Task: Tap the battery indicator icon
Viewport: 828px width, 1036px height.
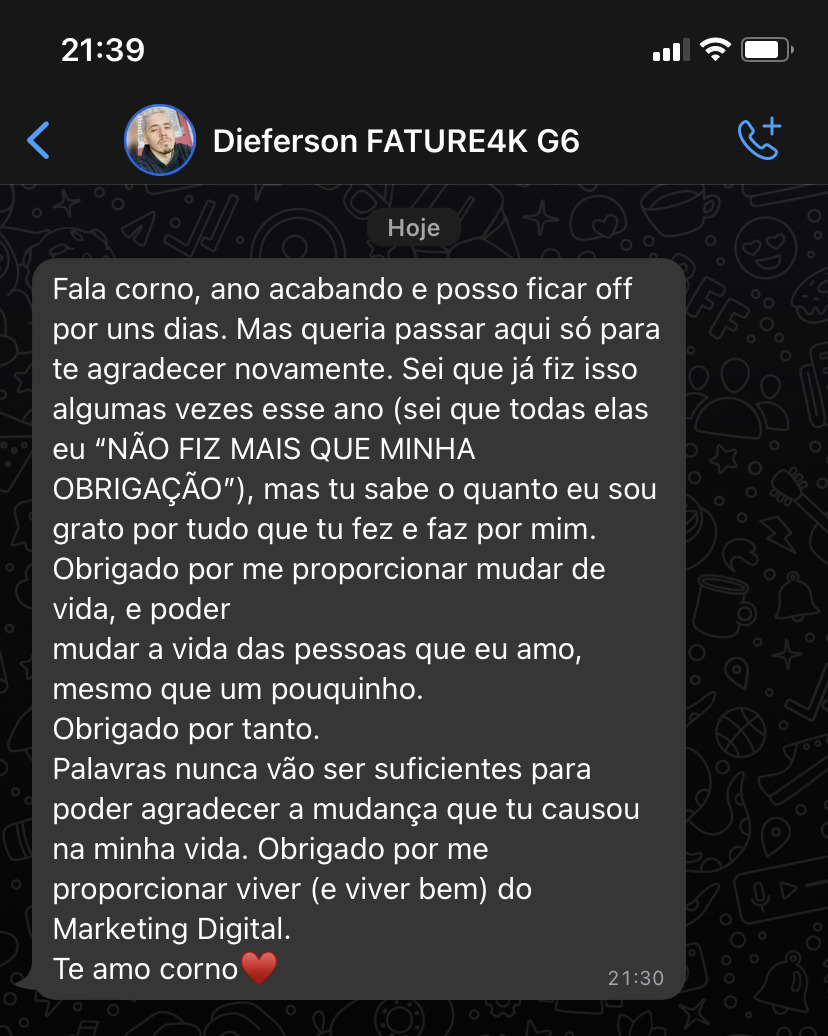Action: [x=767, y=50]
